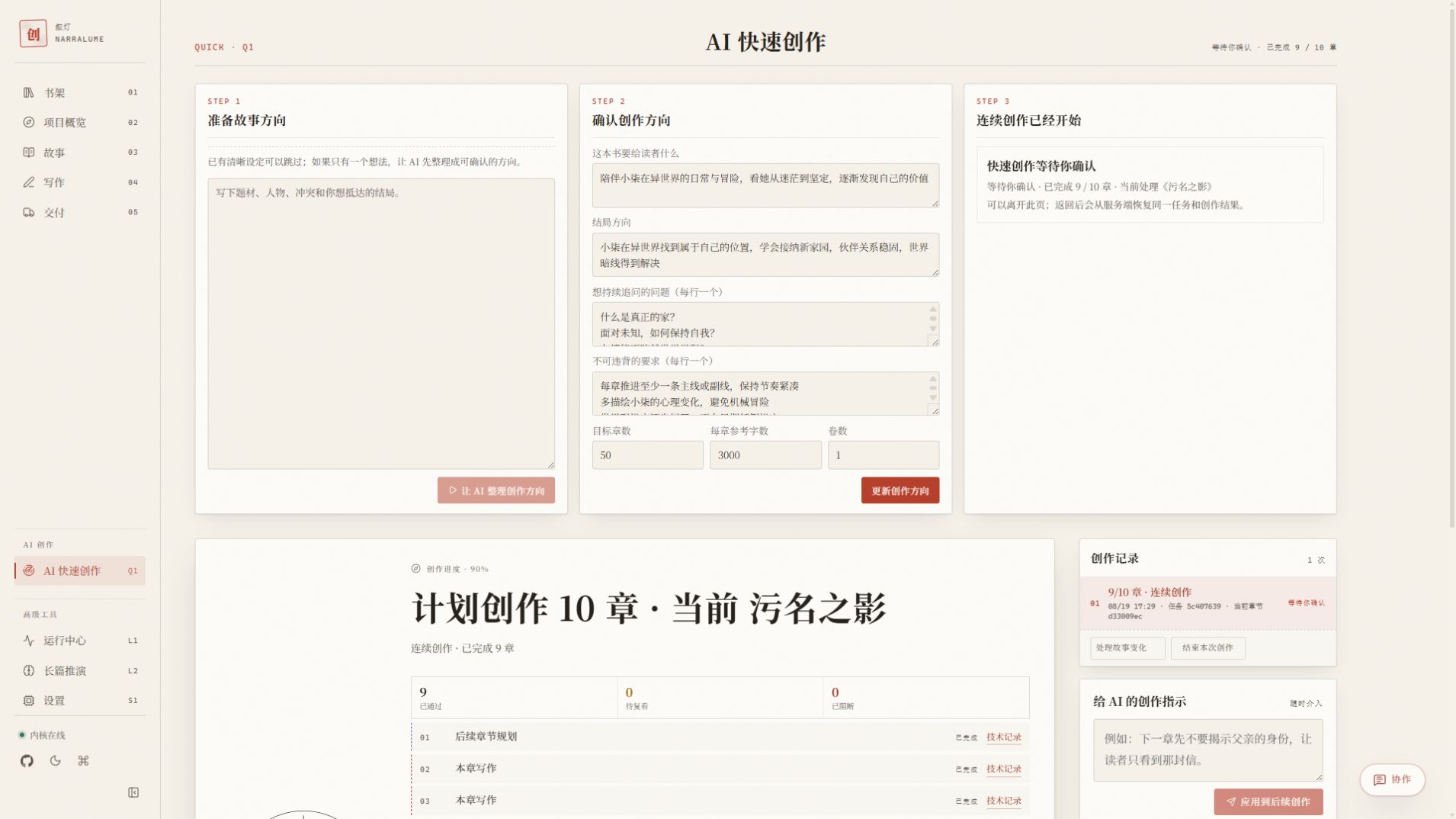1456x819 pixels.
Task: Click the 长篇推演 brain icon
Action: click(28, 671)
